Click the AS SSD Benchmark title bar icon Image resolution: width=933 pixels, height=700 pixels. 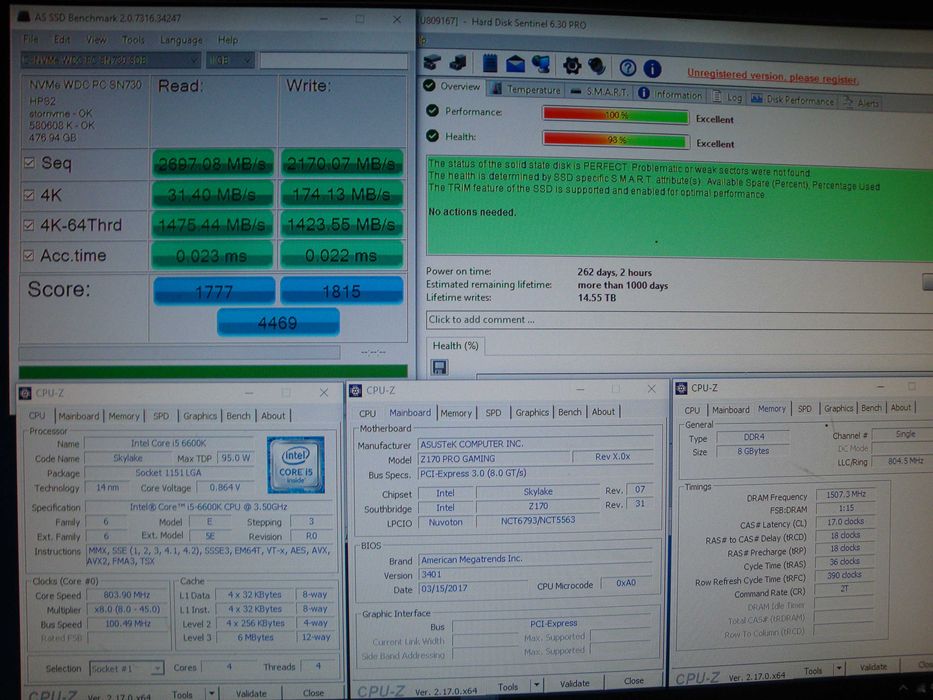[x=24, y=16]
